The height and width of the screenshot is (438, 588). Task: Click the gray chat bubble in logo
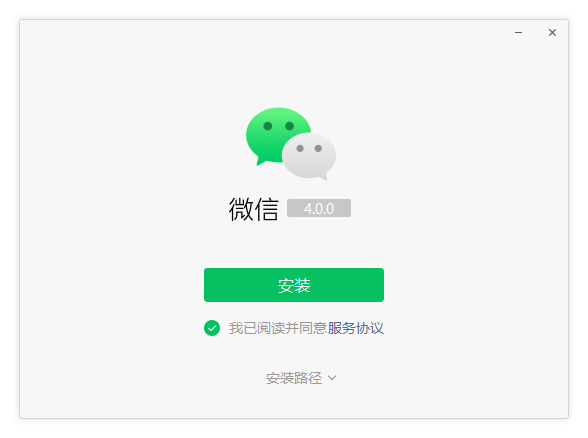(309, 156)
